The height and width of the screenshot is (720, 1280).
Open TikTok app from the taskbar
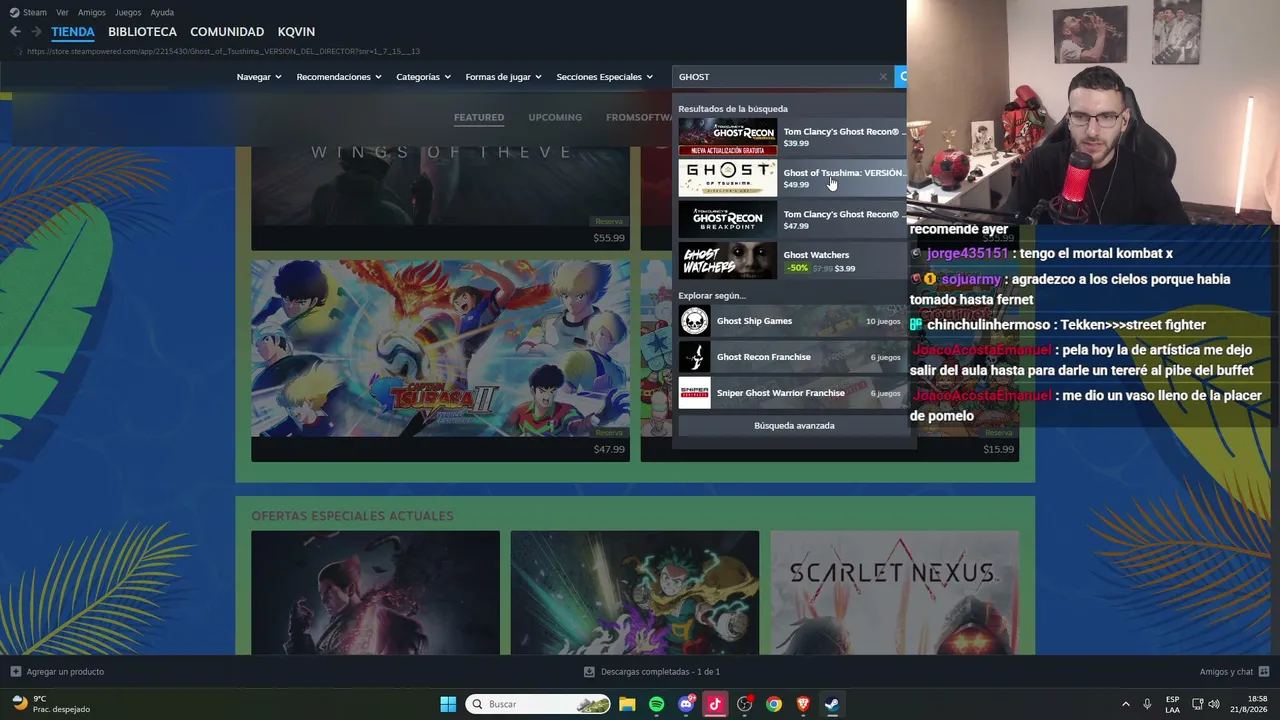(715, 704)
